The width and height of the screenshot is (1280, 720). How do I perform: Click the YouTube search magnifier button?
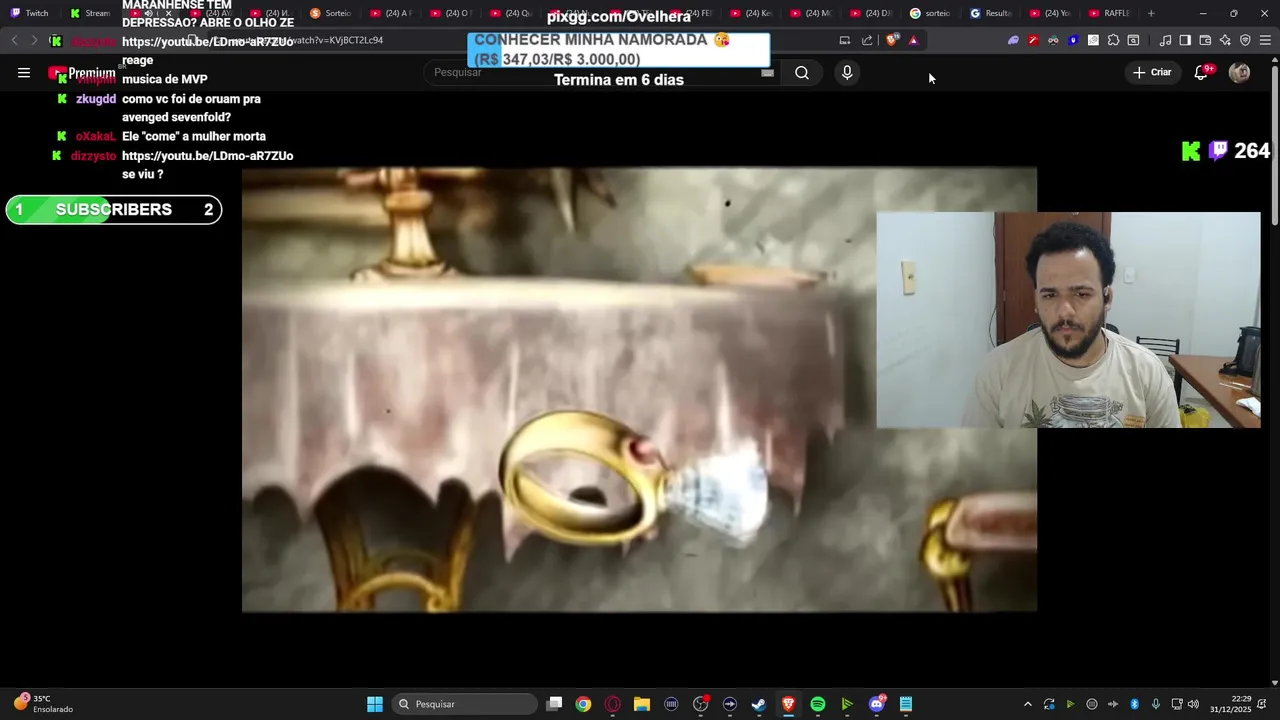802,72
